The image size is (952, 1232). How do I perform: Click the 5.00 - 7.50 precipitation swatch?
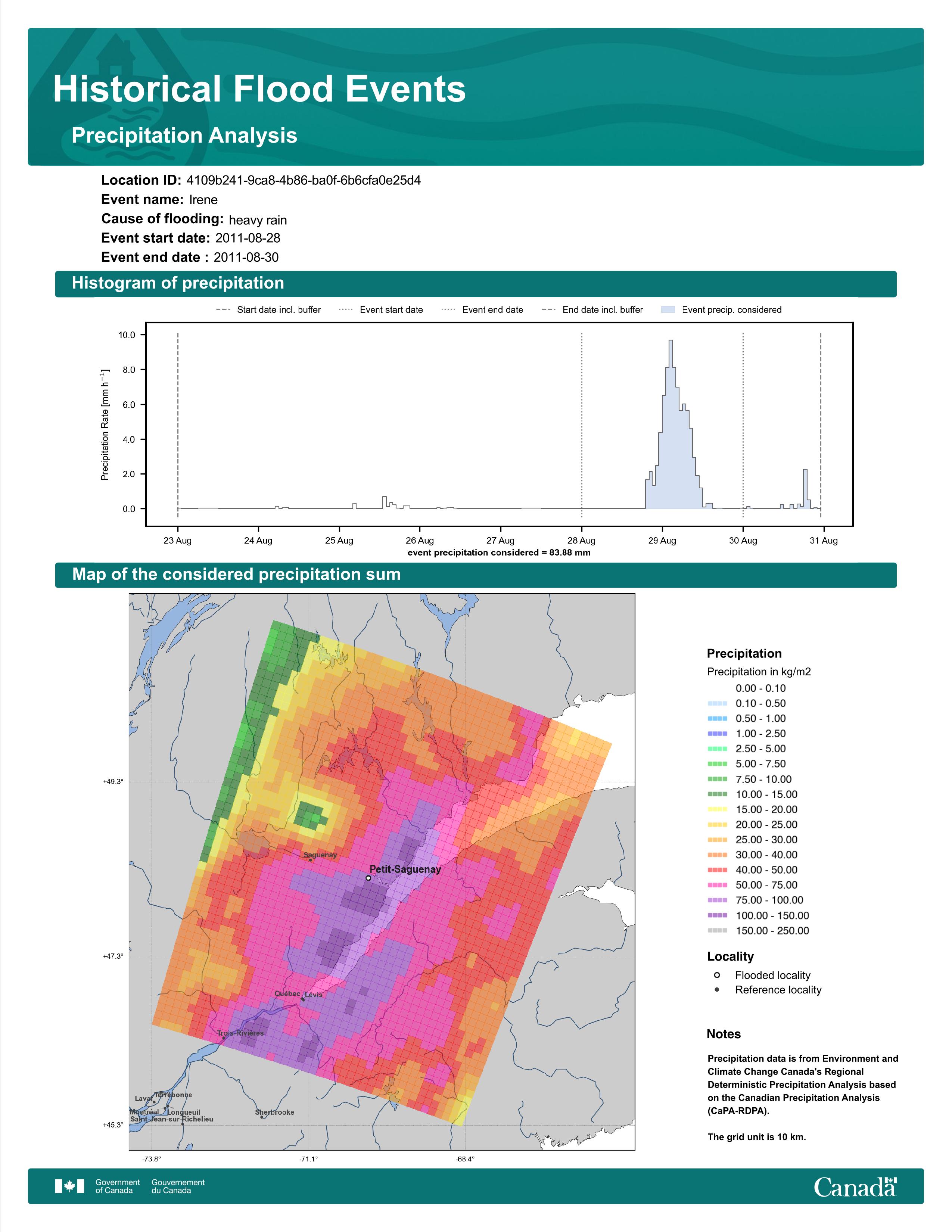click(x=718, y=764)
